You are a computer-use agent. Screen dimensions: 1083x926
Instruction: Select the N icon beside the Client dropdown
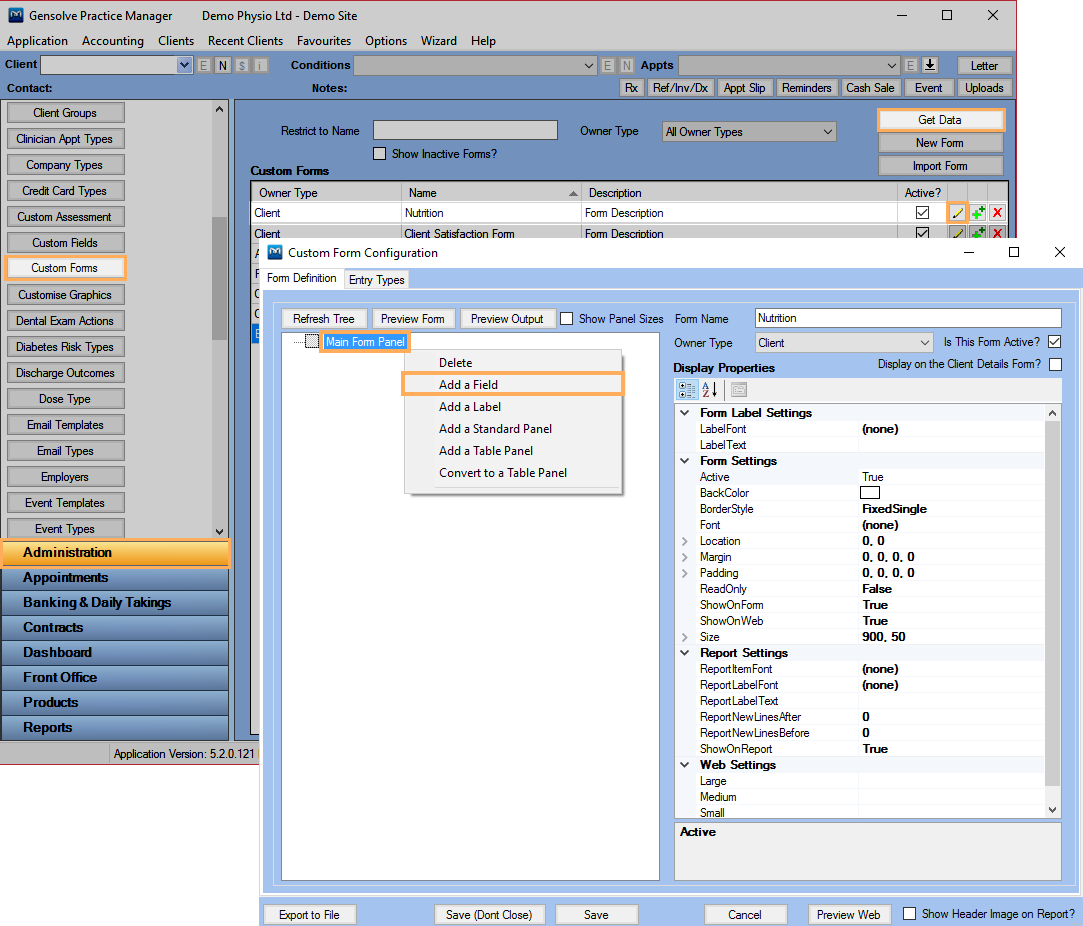(x=222, y=64)
